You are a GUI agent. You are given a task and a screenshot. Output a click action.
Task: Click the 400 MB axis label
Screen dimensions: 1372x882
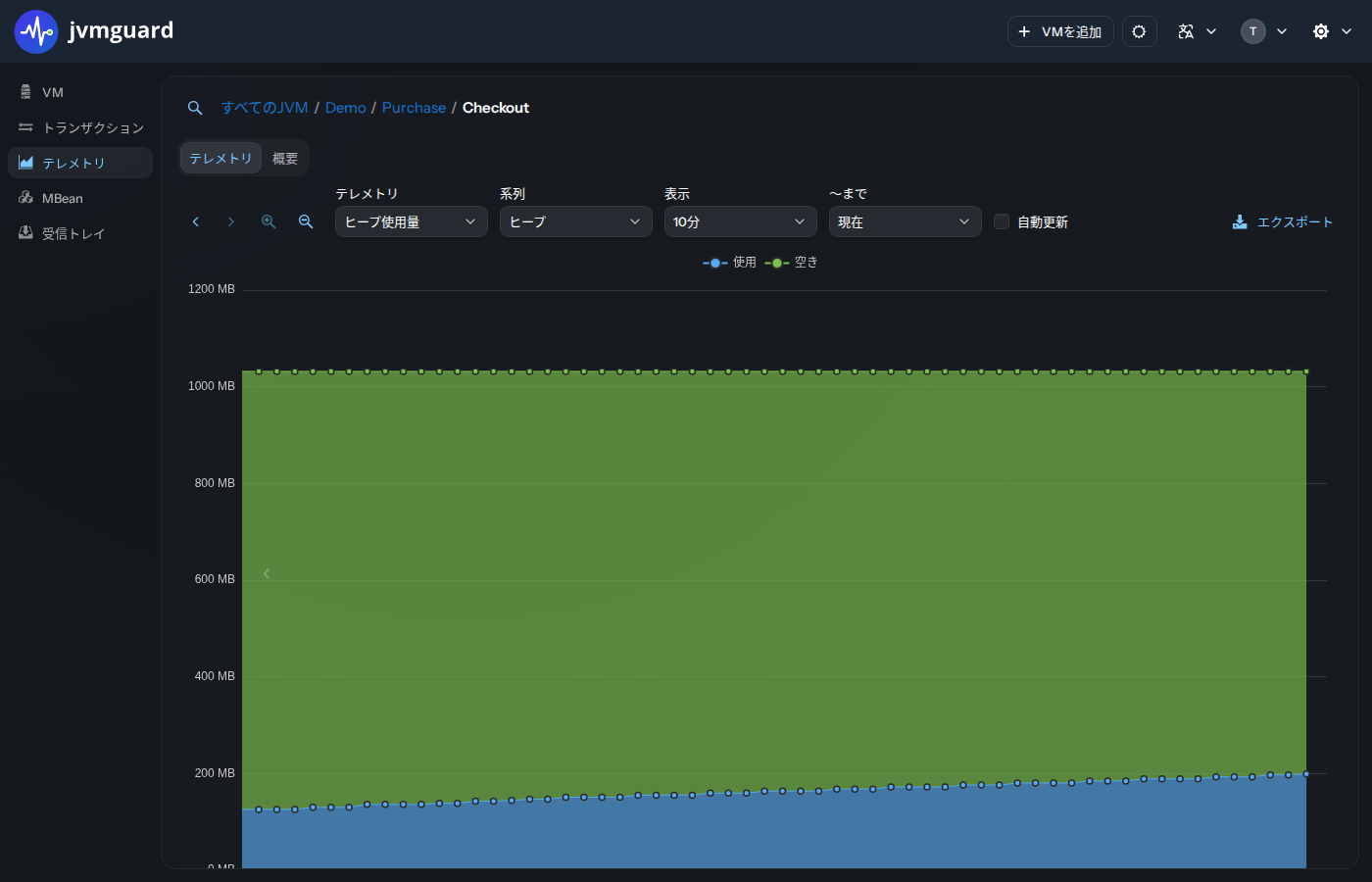[x=215, y=676]
